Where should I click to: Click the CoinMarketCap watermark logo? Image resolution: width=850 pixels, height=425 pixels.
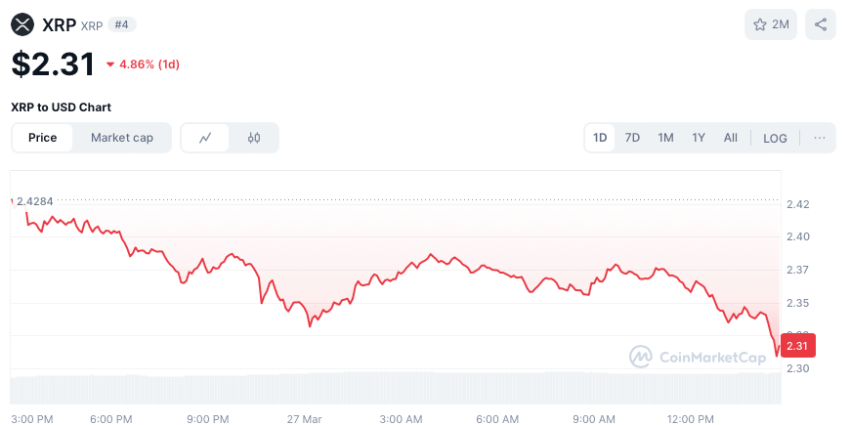tap(695, 356)
